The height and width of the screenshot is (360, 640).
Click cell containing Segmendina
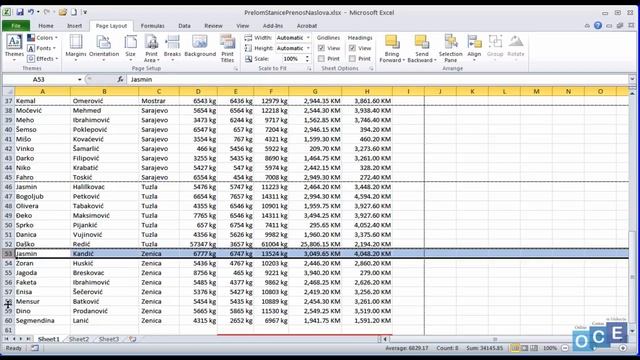click(42, 321)
